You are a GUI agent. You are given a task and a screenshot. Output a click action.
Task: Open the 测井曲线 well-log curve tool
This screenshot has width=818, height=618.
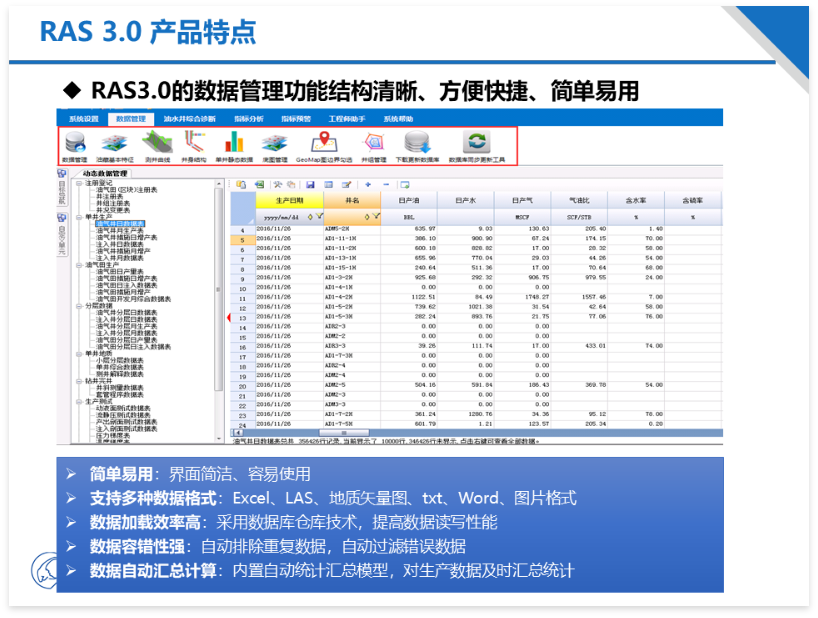pyautogui.click(x=157, y=147)
